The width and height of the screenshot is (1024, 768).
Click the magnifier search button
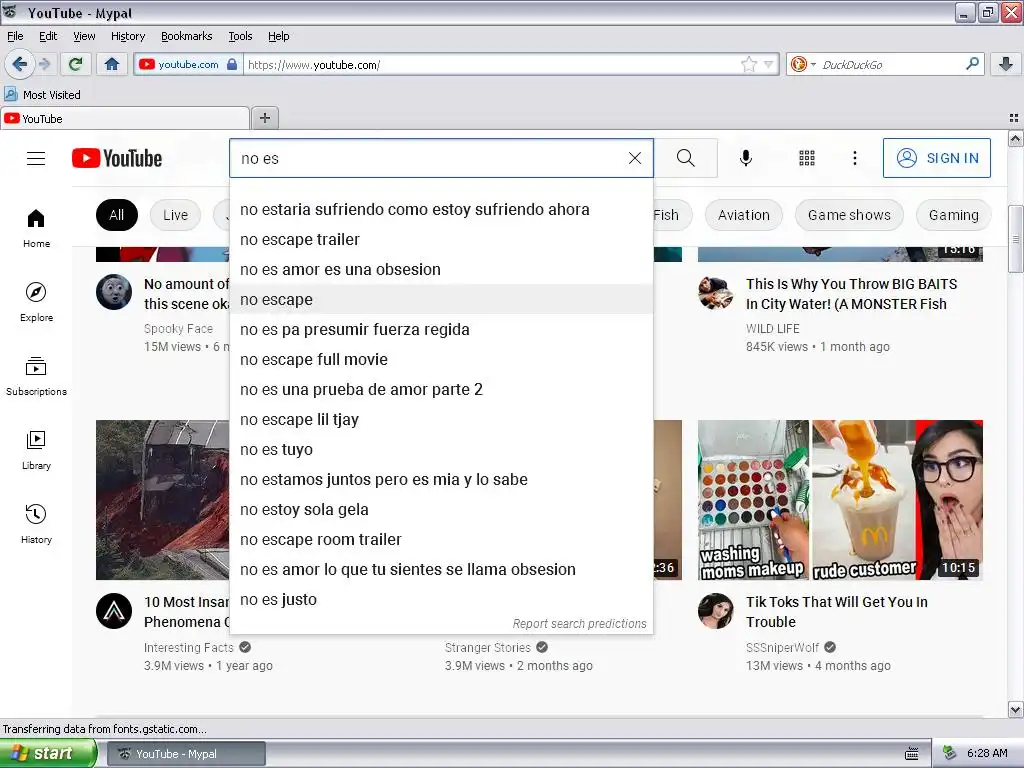coord(686,158)
